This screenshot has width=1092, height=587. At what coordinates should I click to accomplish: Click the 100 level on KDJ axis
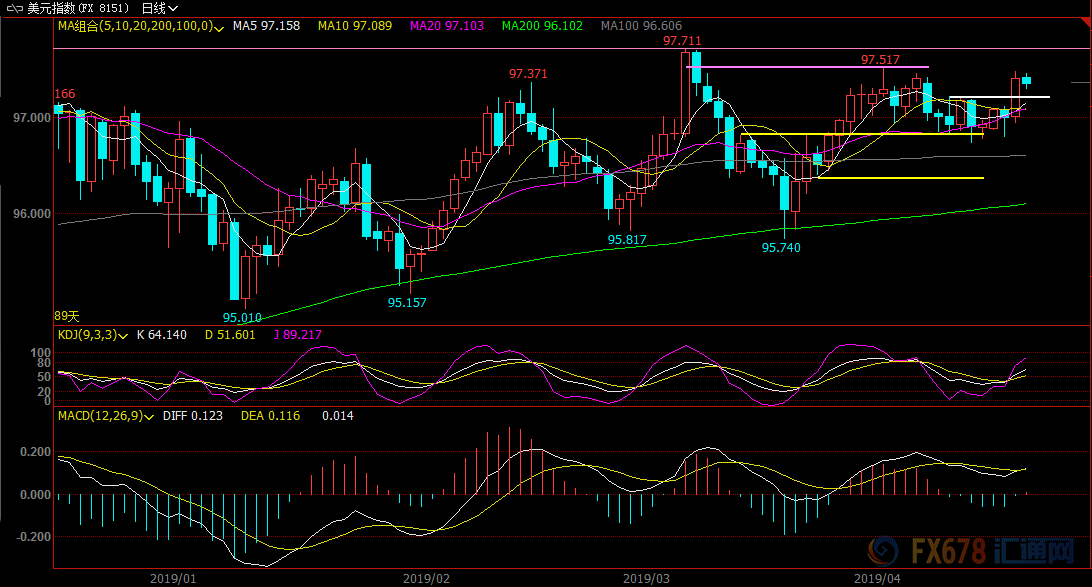pyautogui.click(x=41, y=353)
